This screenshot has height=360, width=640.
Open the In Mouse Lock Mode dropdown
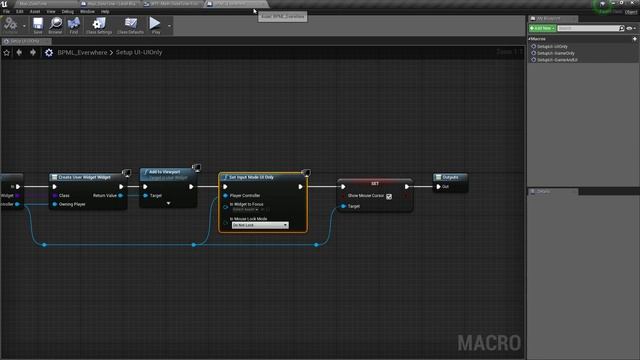point(260,225)
